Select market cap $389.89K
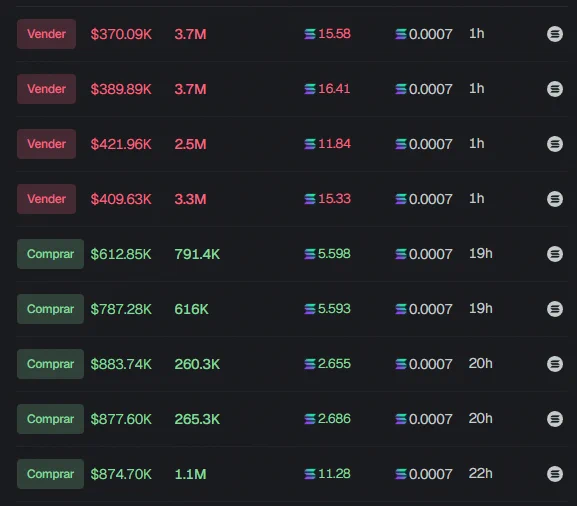Screen dimensions: 577x506 [x=121, y=89]
